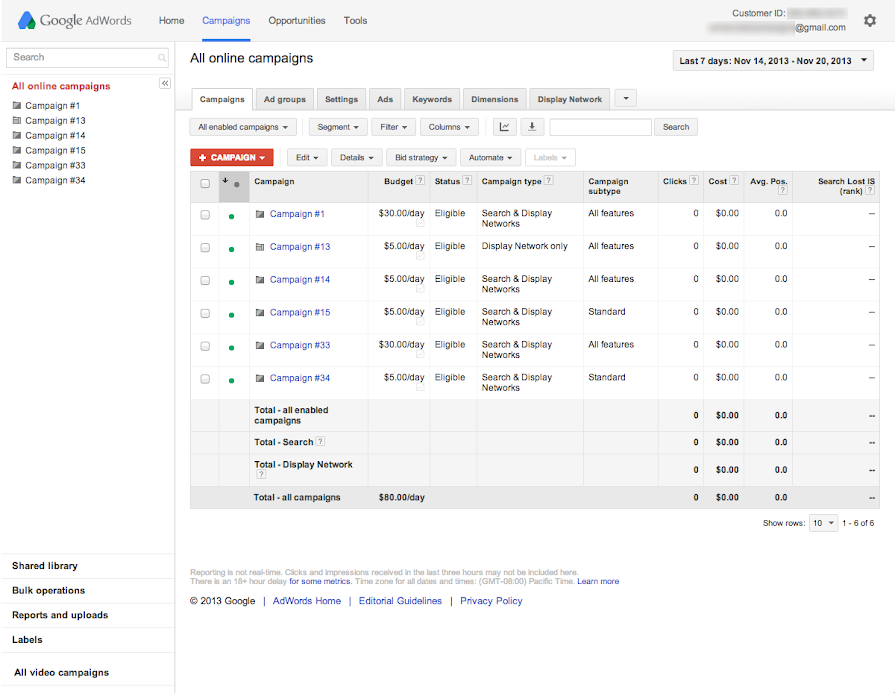The image size is (895, 693).
Task: Collapse the left sidebar panel
Action: pyautogui.click(x=165, y=84)
